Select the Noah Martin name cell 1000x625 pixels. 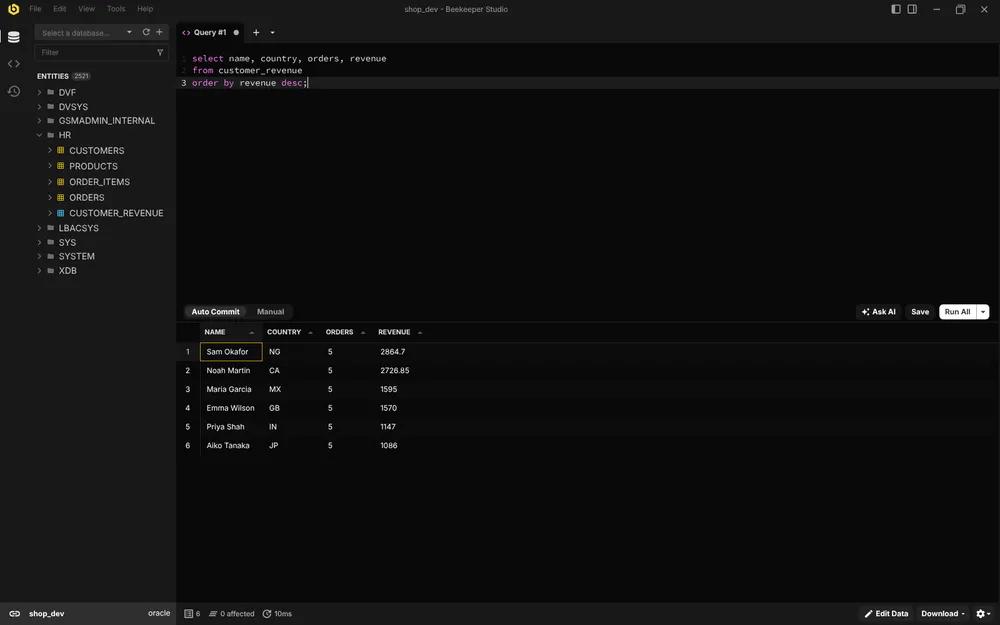point(231,371)
